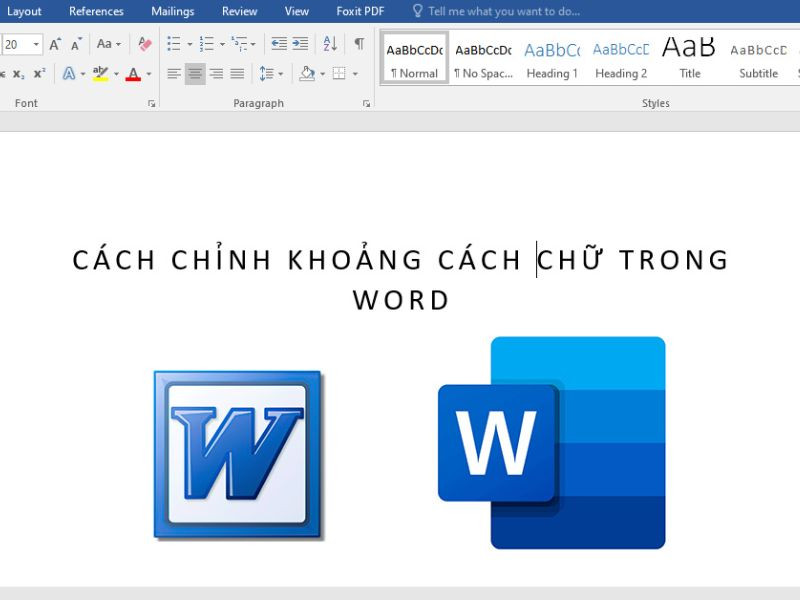The height and width of the screenshot is (600, 800).
Task: Expand the Text Effects dropdown arrow
Action: click(83, 74)
